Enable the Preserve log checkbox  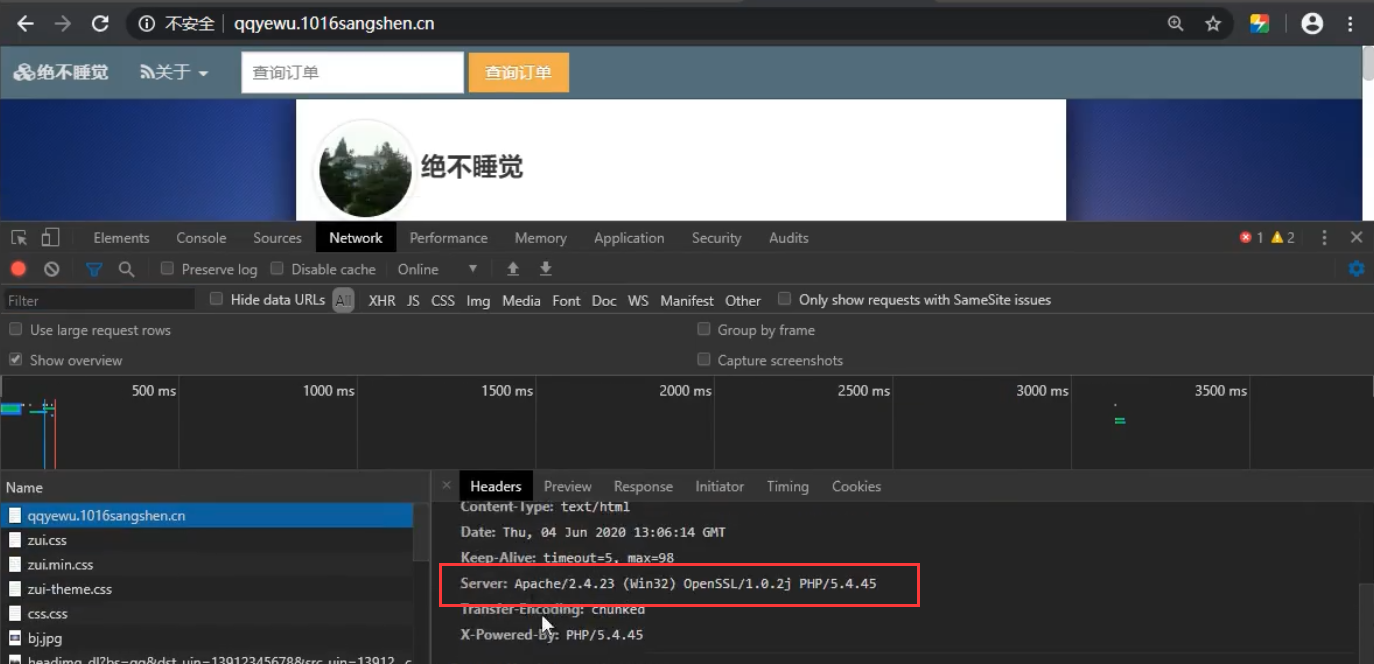tap(168, 269)
